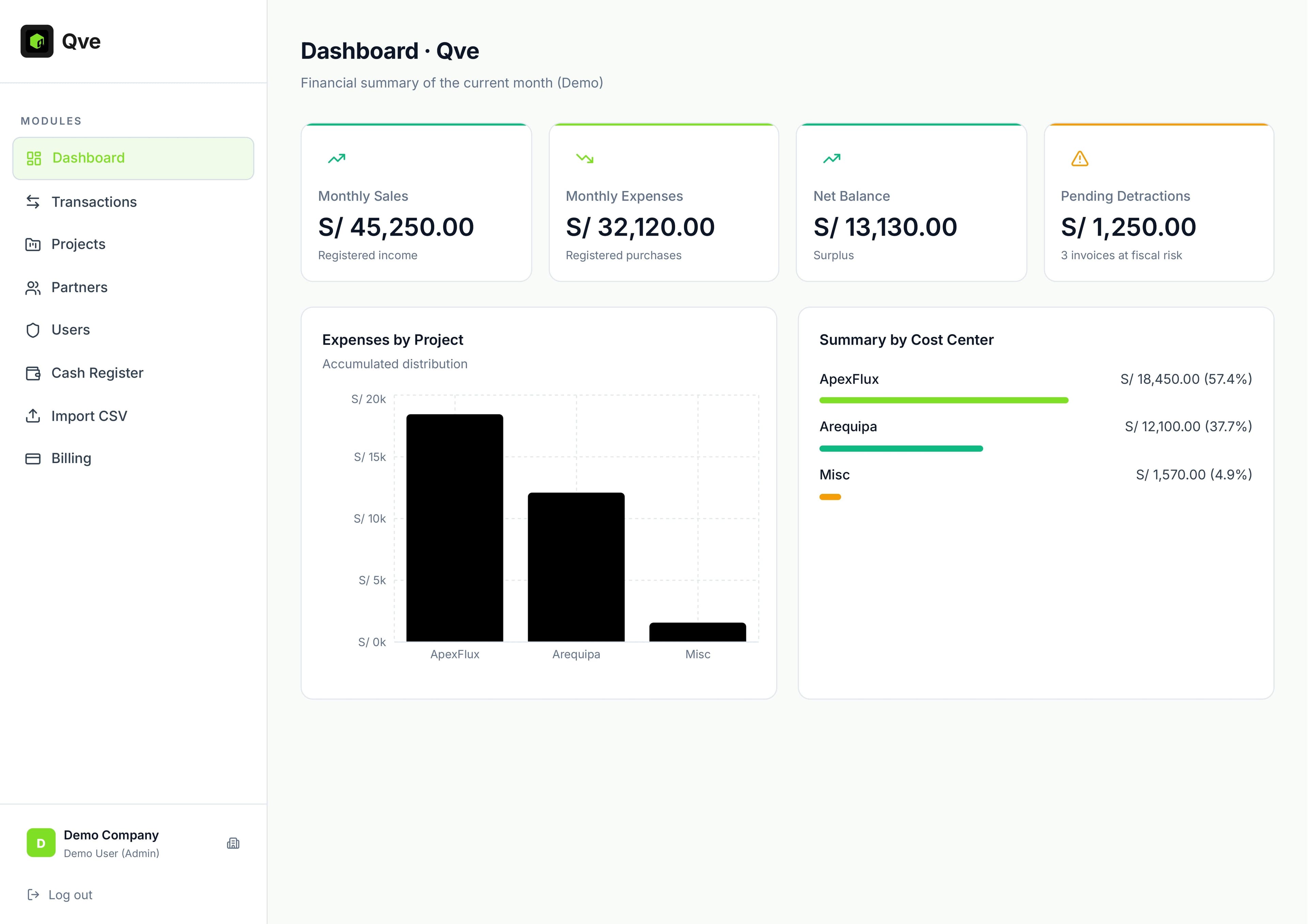Click the Qve app logo
1308x924 pixels.
pos(37,41)
